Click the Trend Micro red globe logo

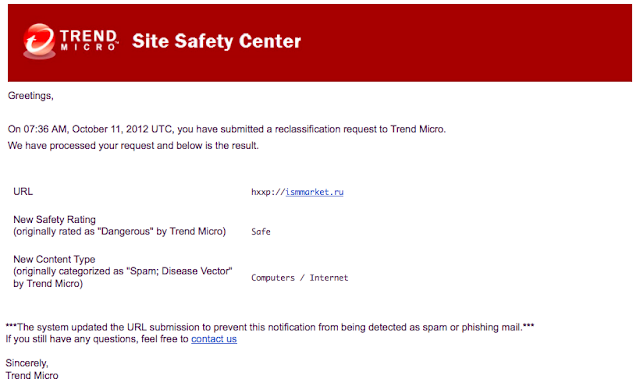point(39,41)
